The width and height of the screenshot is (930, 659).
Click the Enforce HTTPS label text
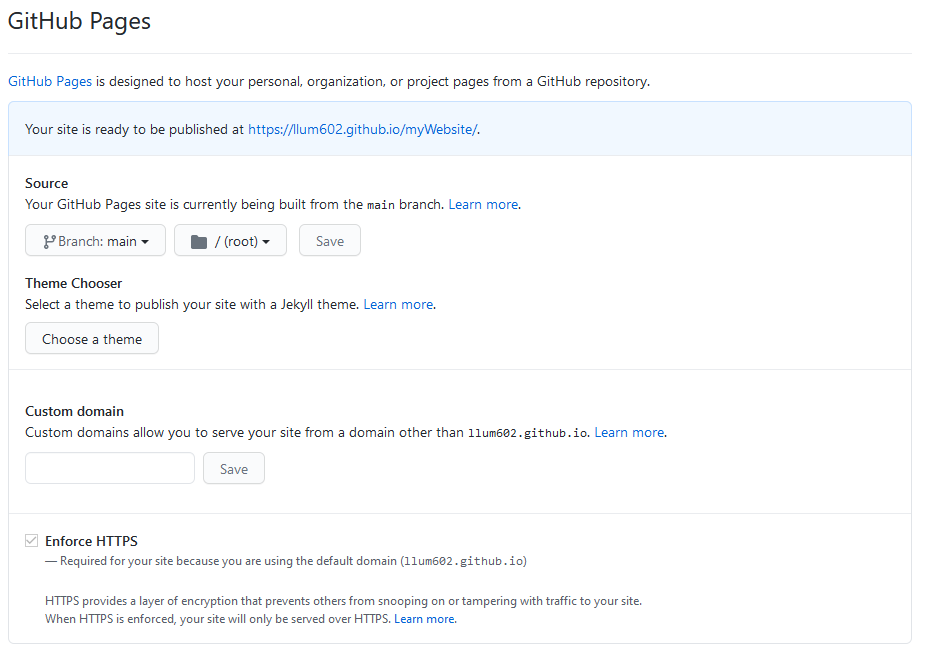pyautogui.click(x=91, y=541)
